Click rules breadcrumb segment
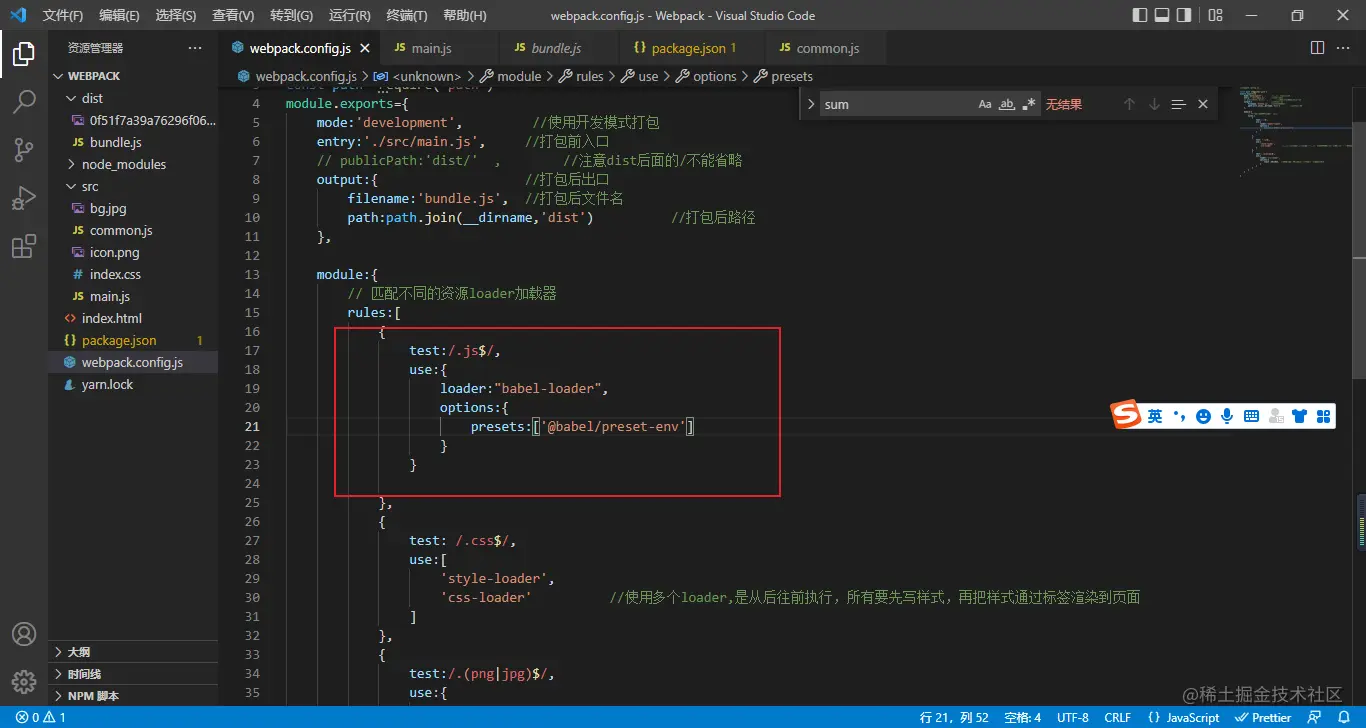 coord(581,76)
